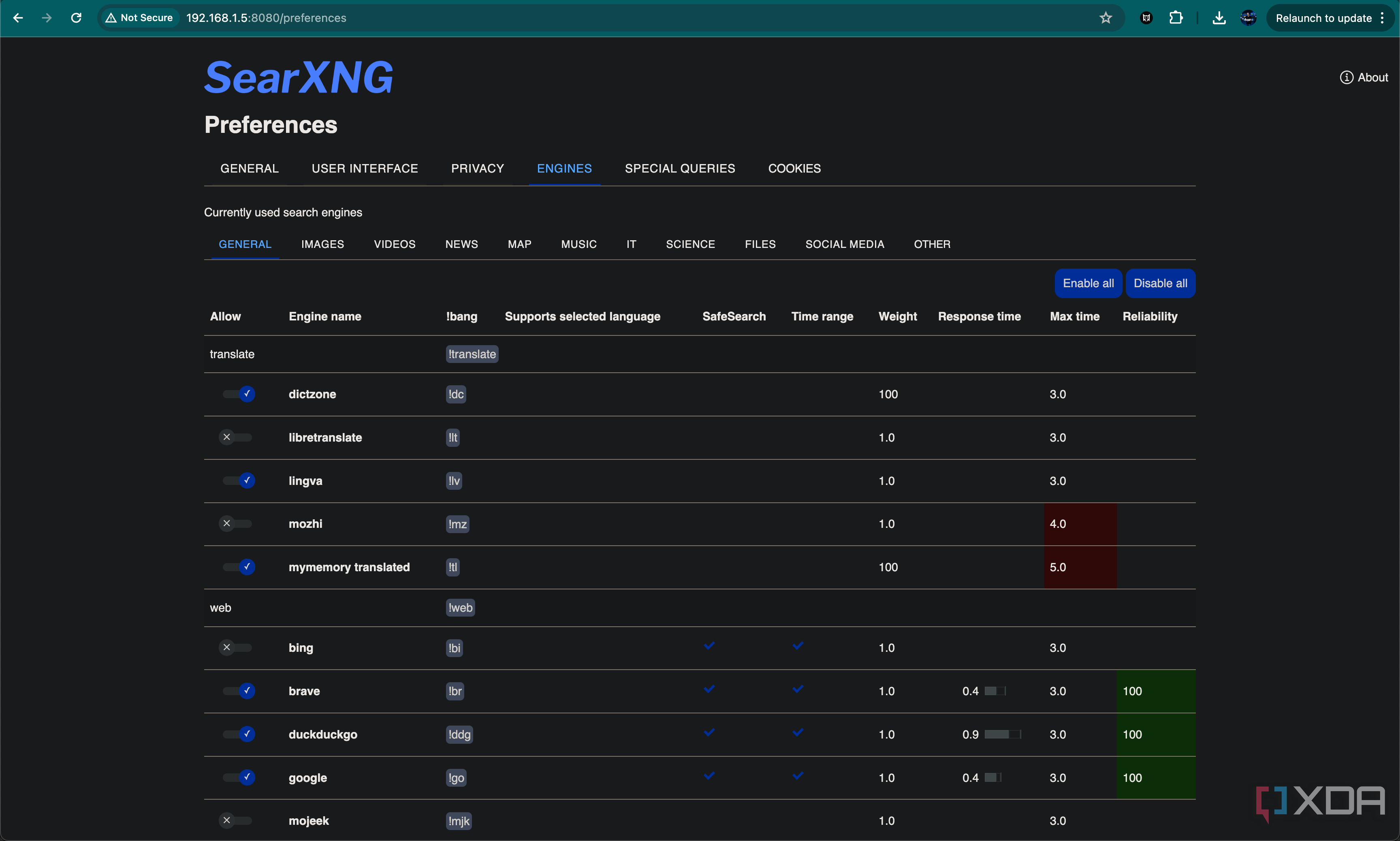
Task: Bookmark this page with the star icon
Action: tap(1105, 18)
